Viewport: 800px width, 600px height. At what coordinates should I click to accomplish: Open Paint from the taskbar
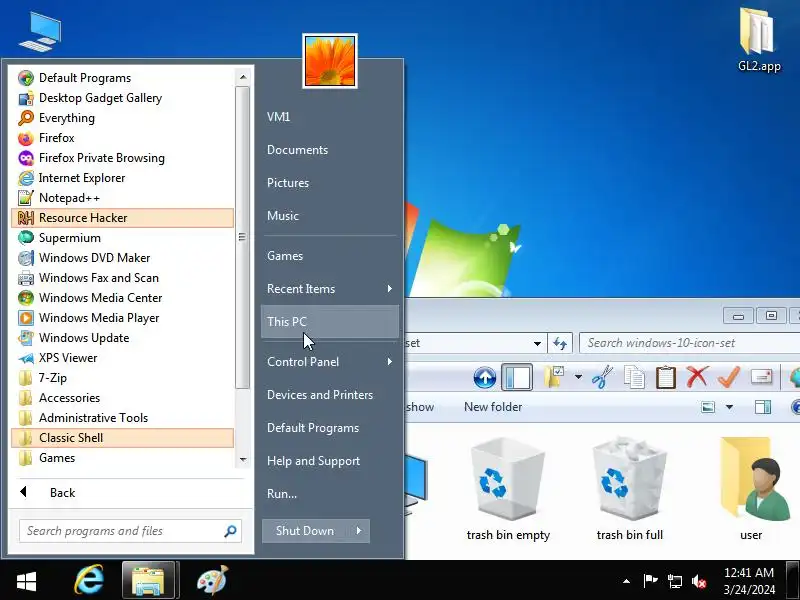click(213, 580)
